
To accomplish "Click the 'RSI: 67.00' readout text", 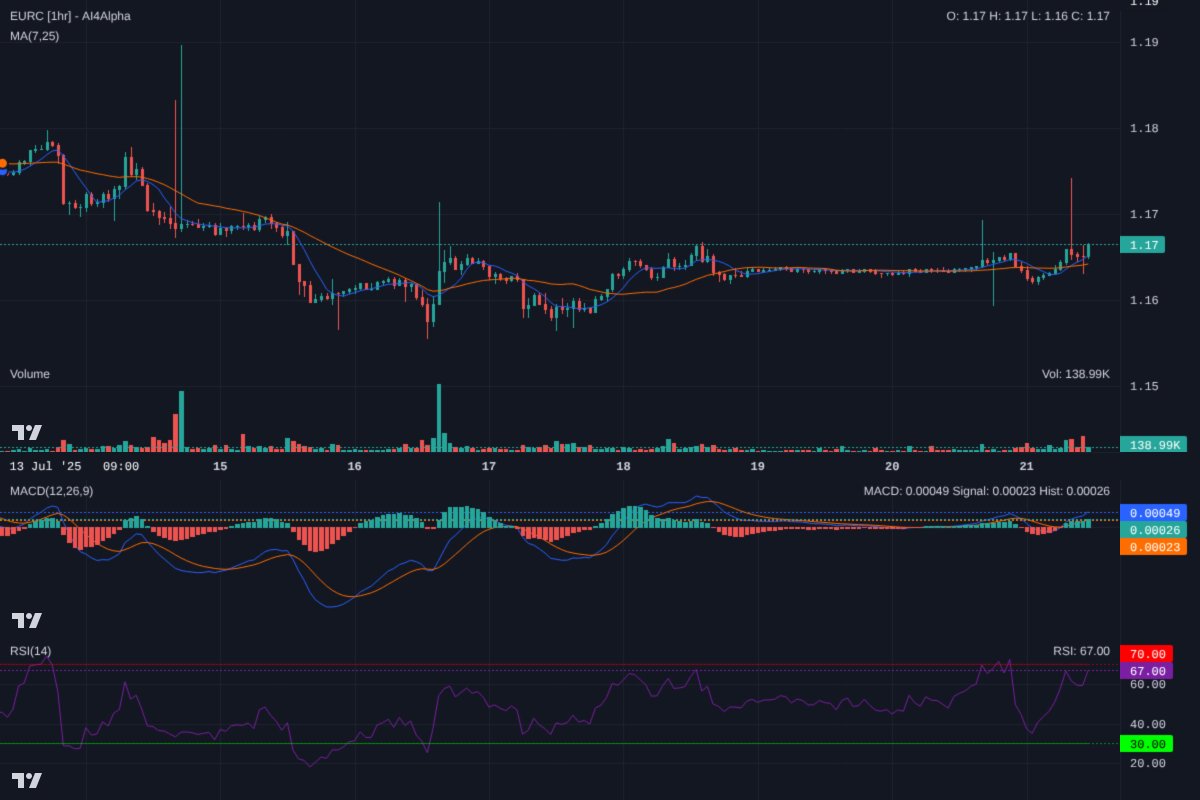I will click(x=1081, y=651).
